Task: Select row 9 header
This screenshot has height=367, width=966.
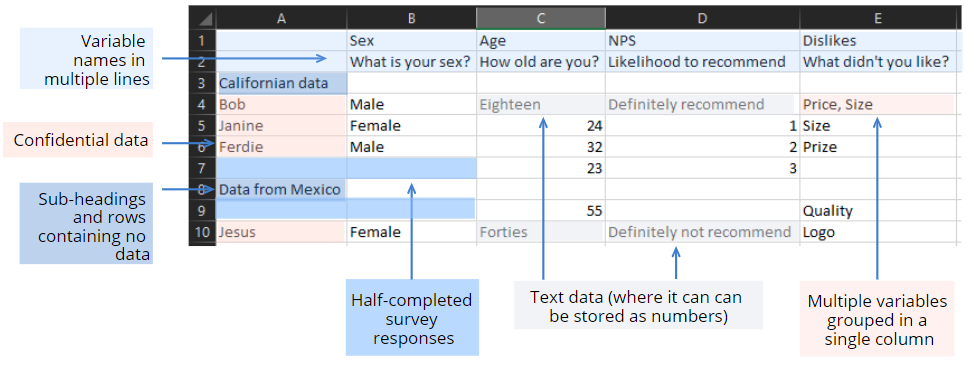Action: point(203,211)
